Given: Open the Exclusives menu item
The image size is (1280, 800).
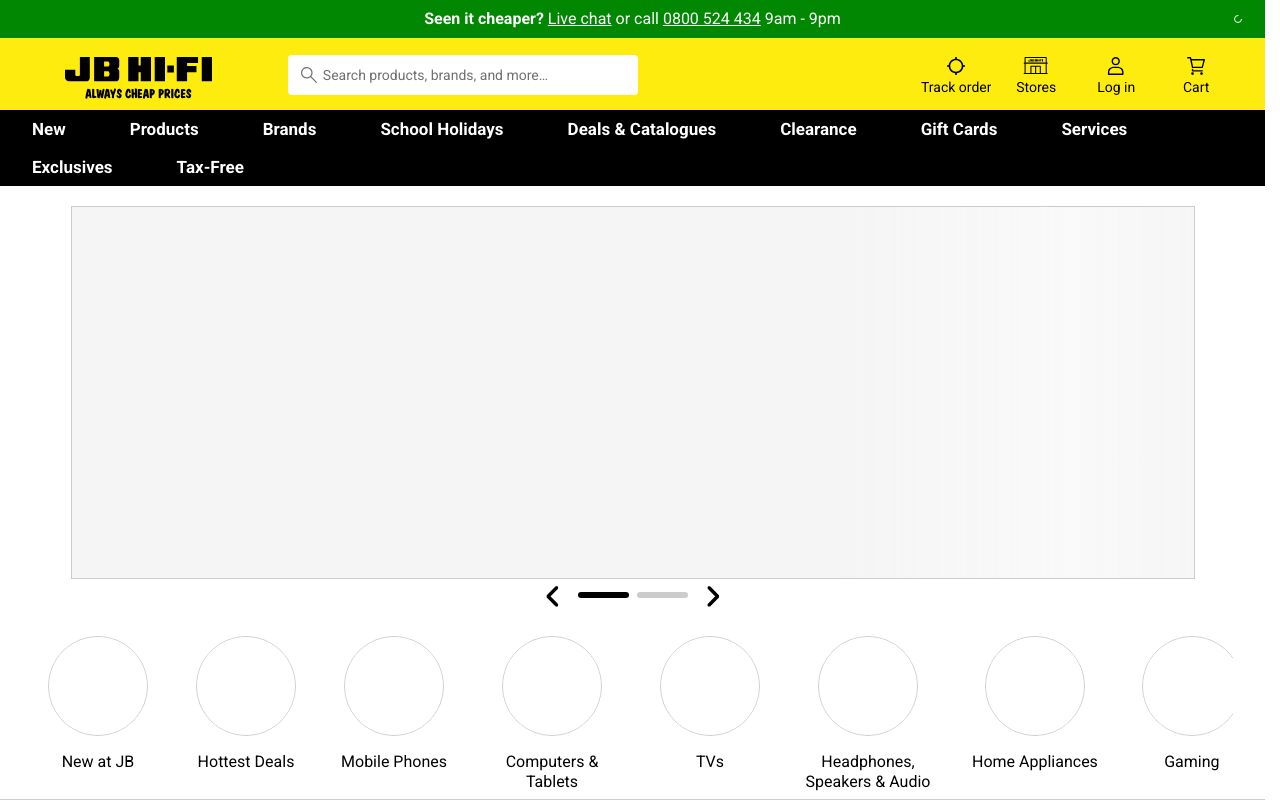Looking at the screenshot, I should pos(72,167).
